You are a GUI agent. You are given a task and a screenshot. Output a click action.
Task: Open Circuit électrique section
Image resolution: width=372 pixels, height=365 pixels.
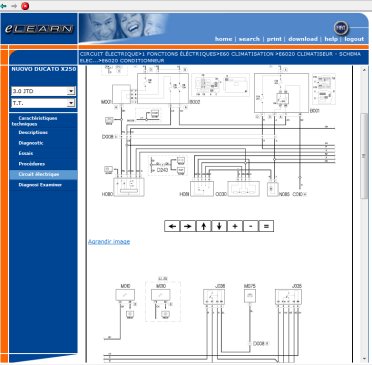tap(39, 174)
